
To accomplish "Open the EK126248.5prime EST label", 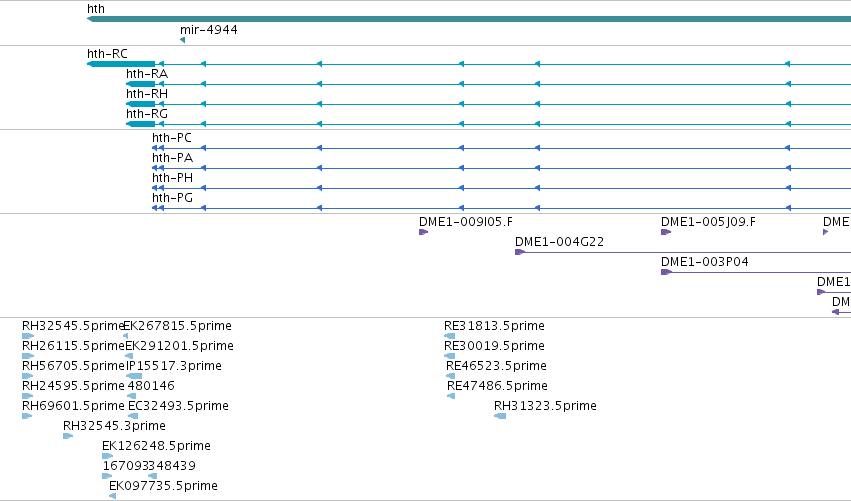I will 156,446.
